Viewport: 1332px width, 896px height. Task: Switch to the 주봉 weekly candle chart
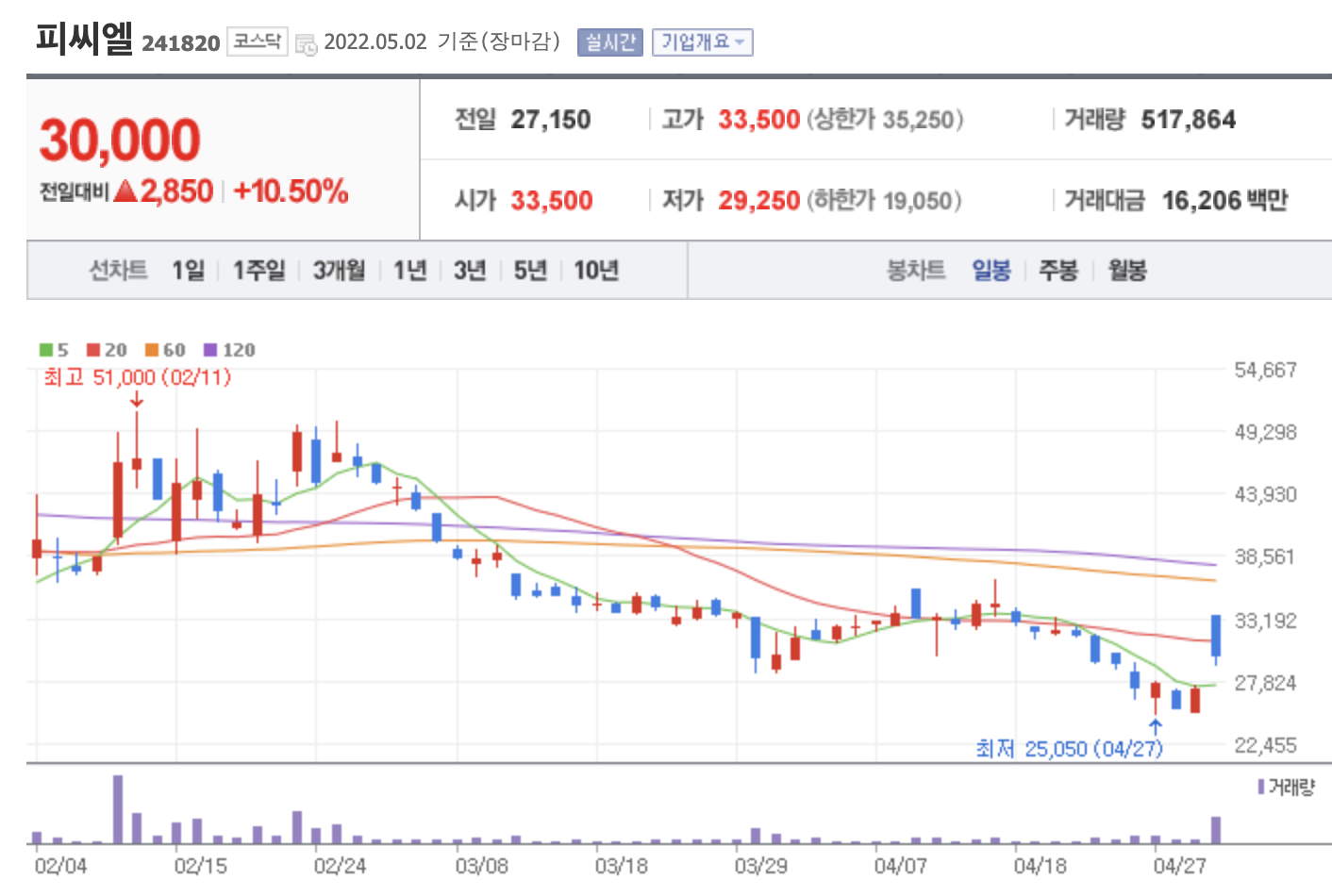[x=1058, y=271]
